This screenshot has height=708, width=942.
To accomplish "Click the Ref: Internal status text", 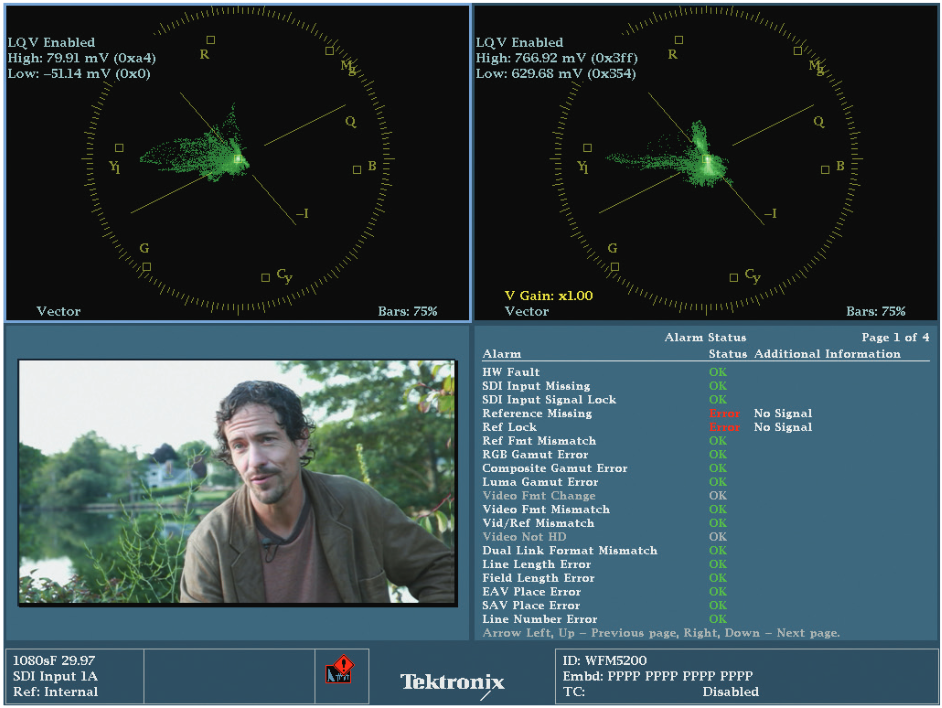I will 55,692.
